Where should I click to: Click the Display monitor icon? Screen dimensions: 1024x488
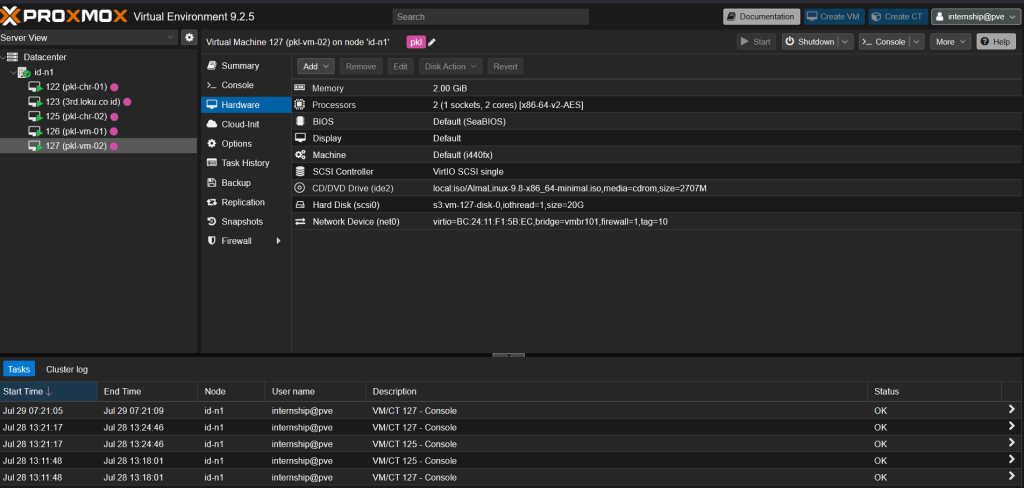coord(300,138)
